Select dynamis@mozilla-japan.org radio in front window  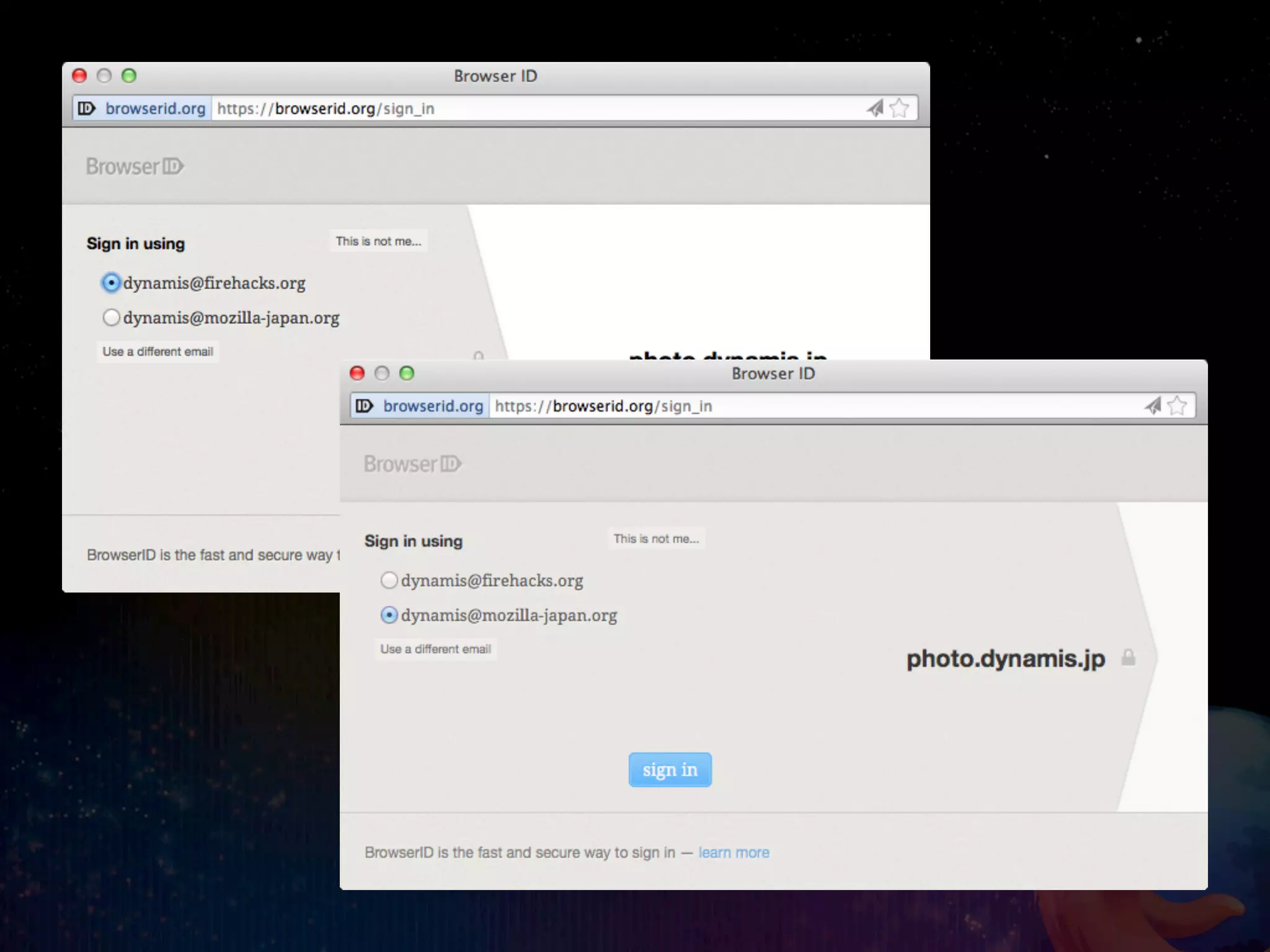[389, 615]
